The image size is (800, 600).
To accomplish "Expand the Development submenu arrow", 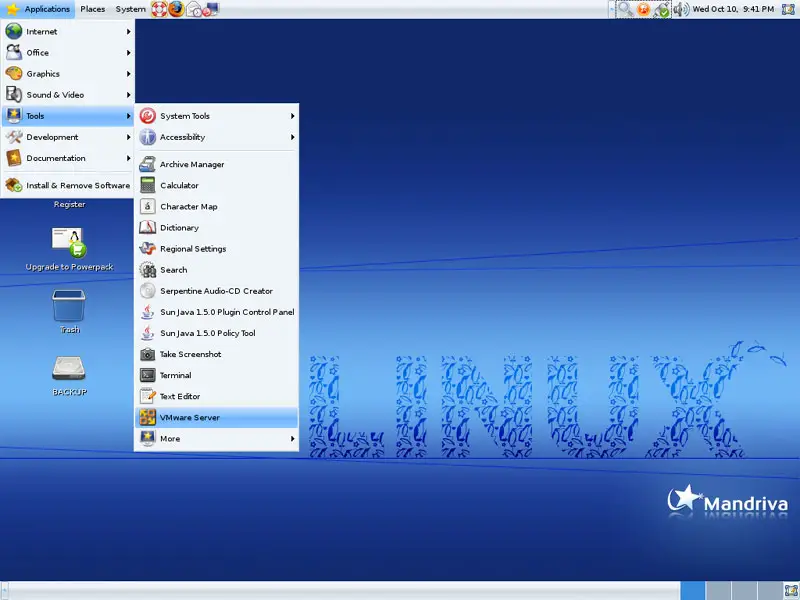I will [x=128, y=137].
